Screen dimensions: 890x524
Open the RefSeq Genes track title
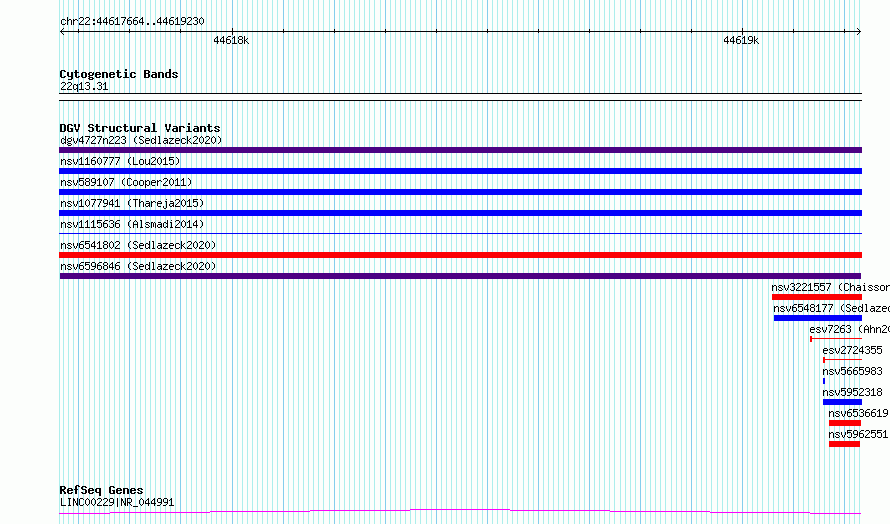102,490
